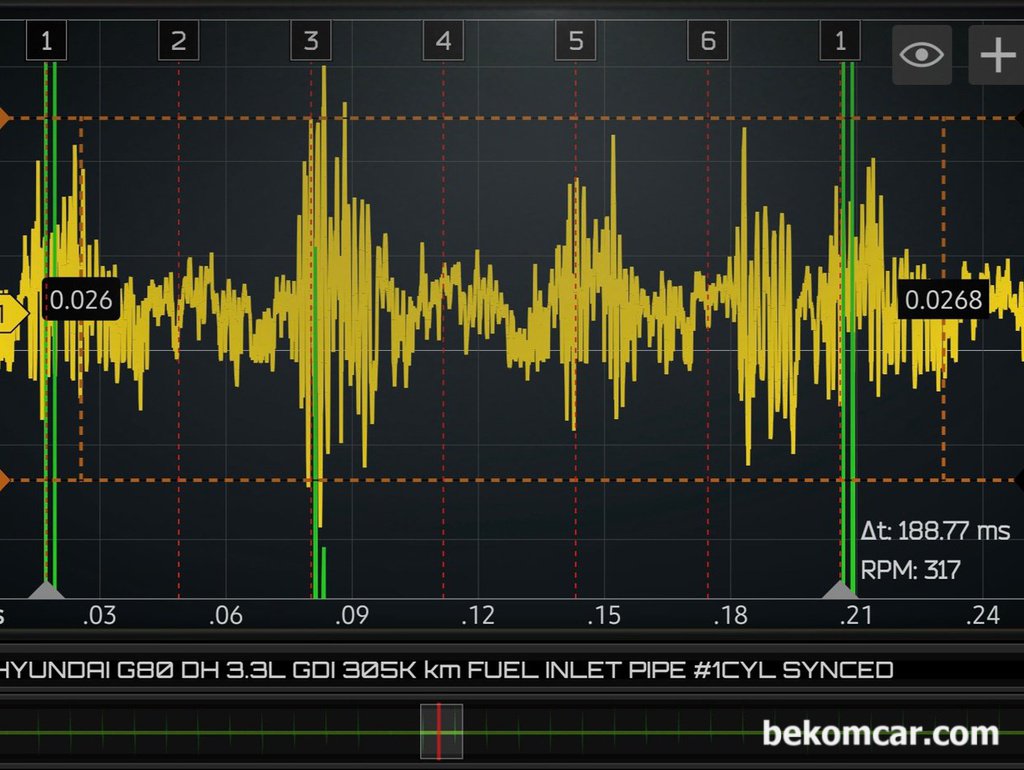Select cylinder 4 marker box
1024x770 pixels.
(x=443, y=42)
